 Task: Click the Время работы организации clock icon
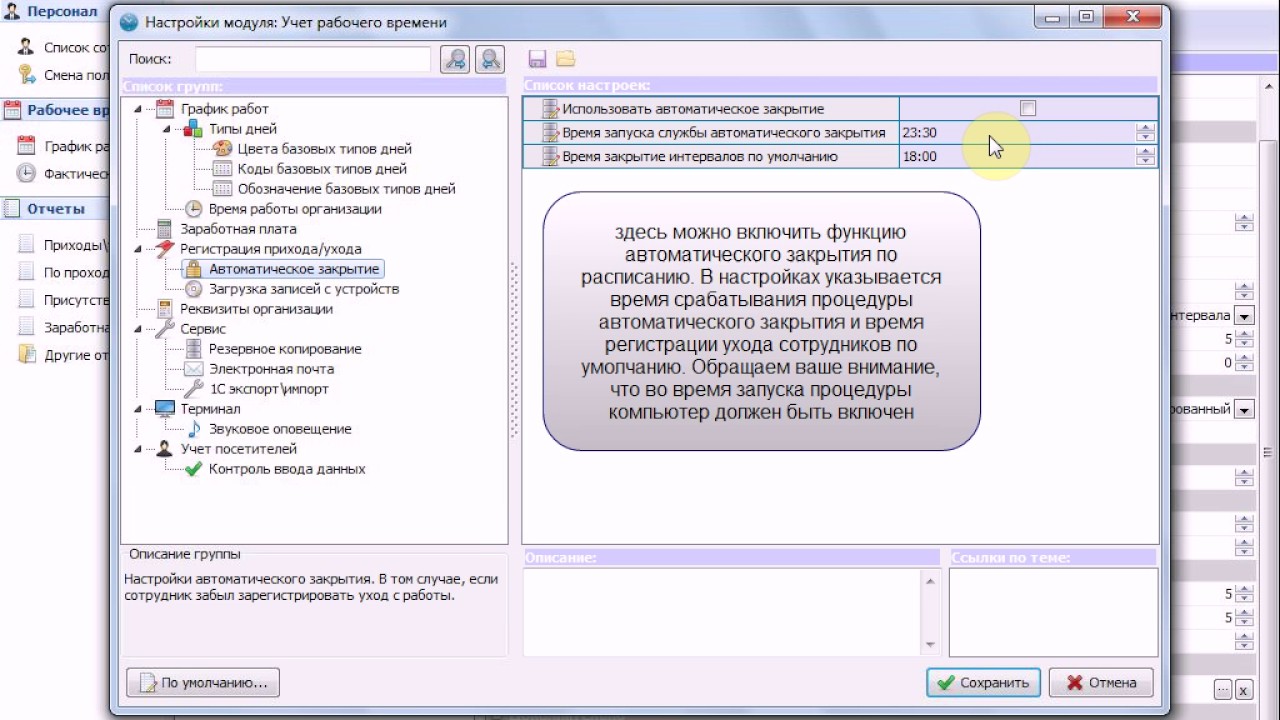(x=194, y=209)
